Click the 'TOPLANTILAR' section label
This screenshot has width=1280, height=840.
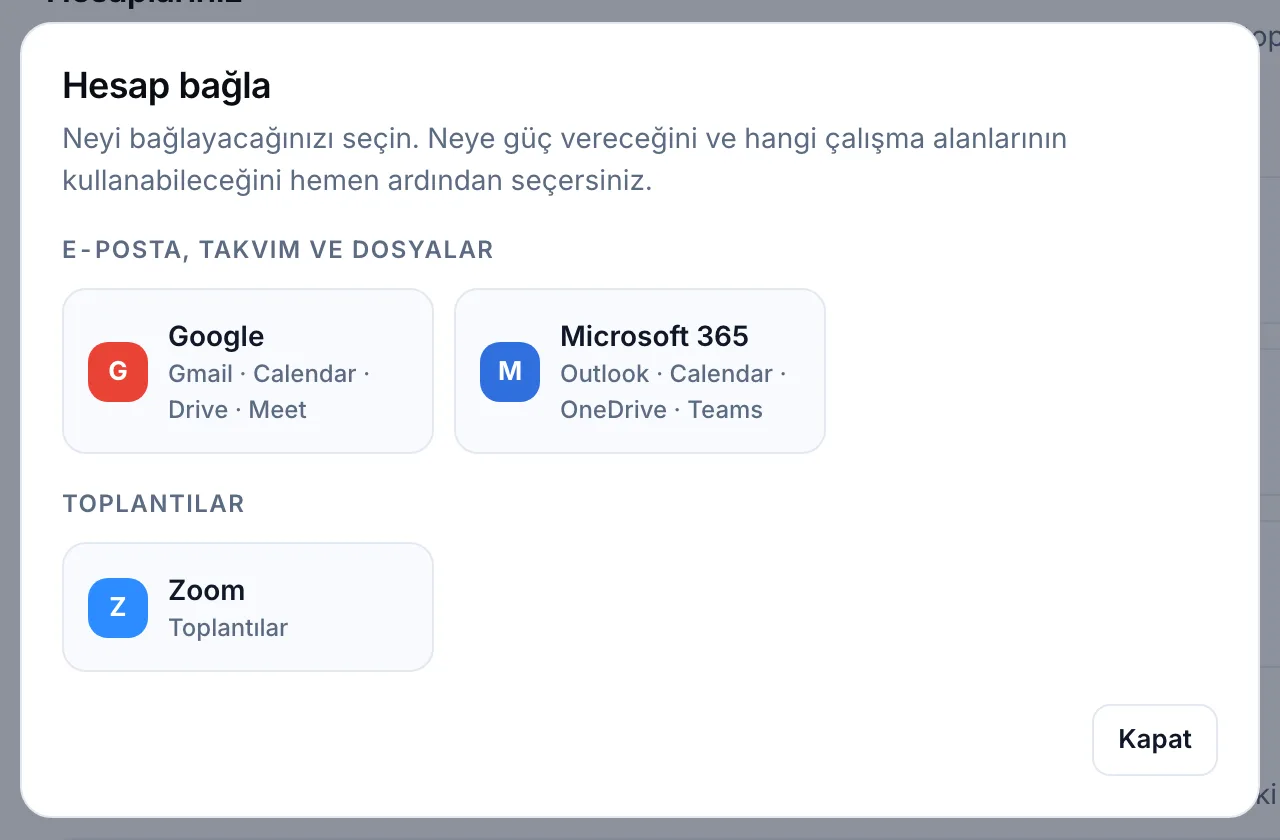[153, 504]
